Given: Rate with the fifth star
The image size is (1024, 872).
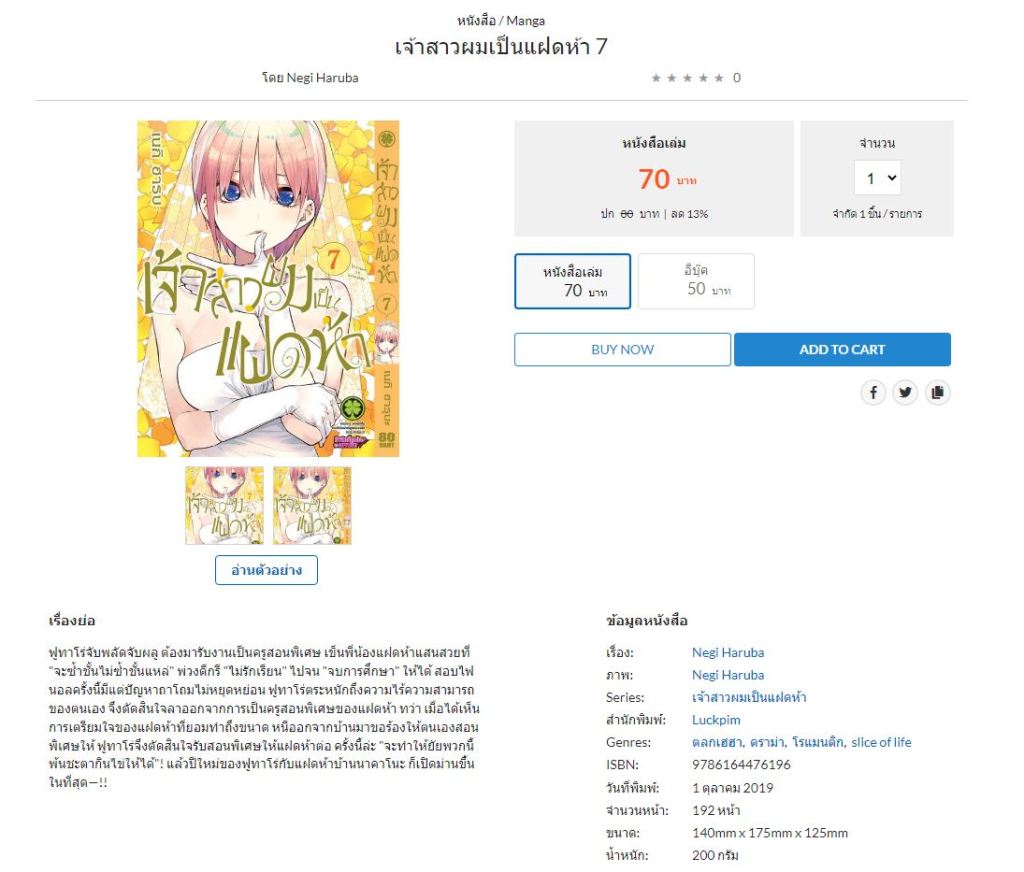Looking at the screenshot, I should coord(718,78).
